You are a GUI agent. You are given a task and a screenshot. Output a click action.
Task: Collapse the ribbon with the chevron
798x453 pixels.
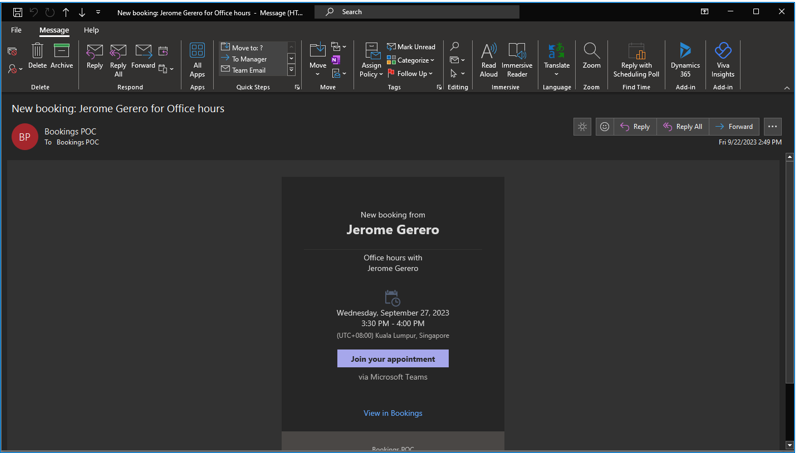(787, 88)
